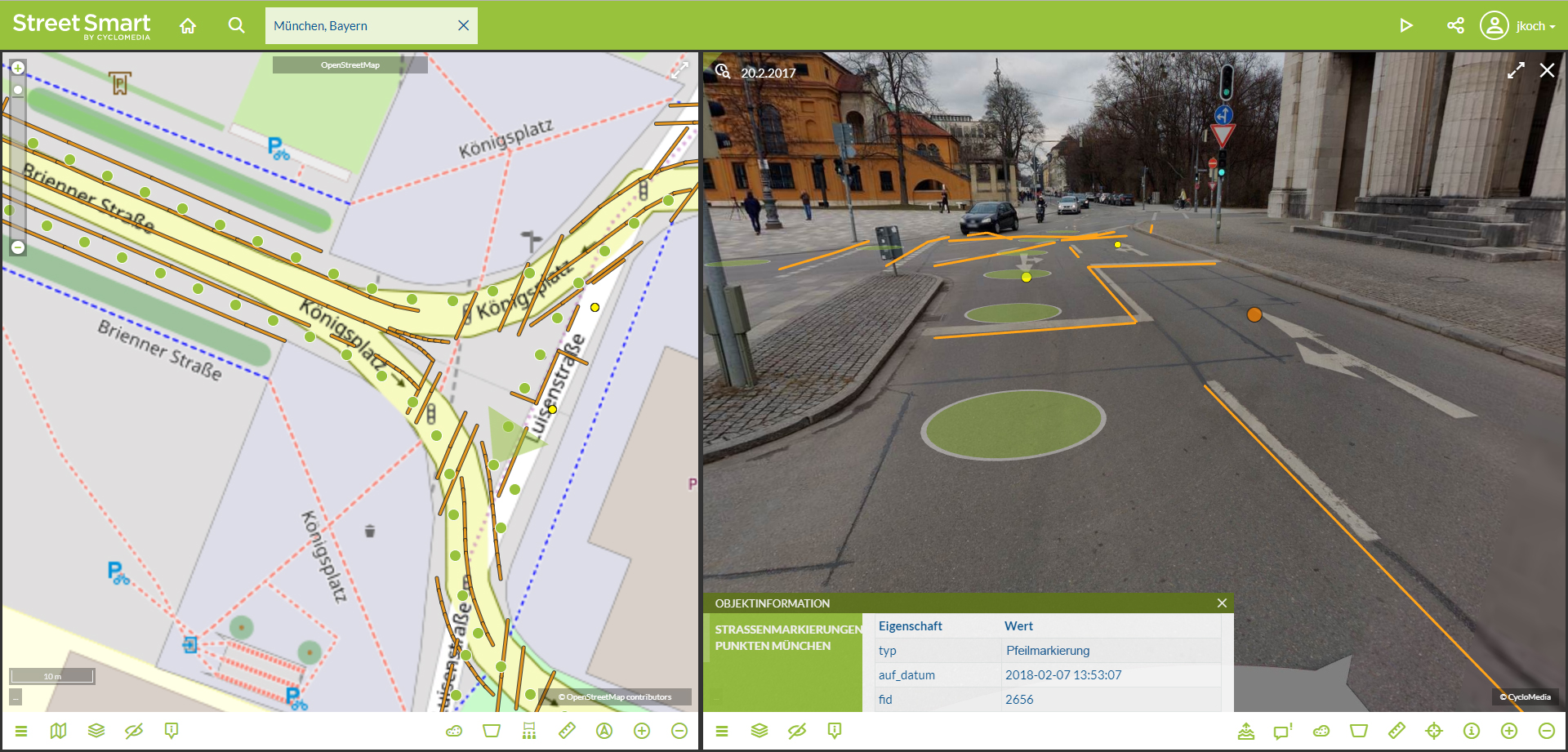
Task: Zoom in the panorama with plus button
Action: click(1509, 731)
